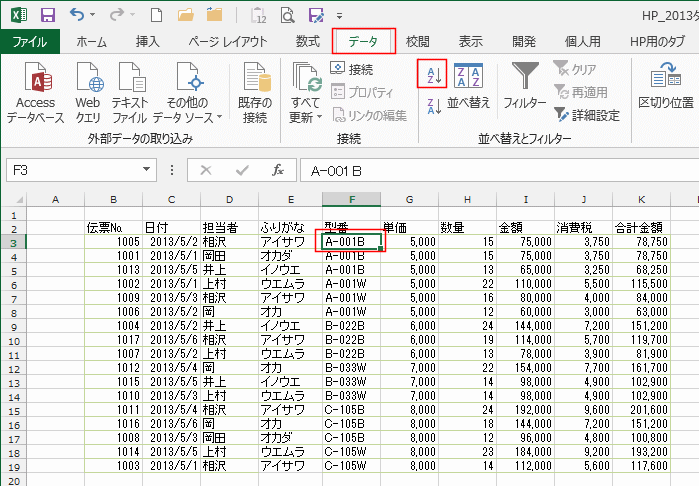Click the ascending sort A-Z icon
Image resolution: width=699 pixels, height=486 pixels.
[432, 73]
